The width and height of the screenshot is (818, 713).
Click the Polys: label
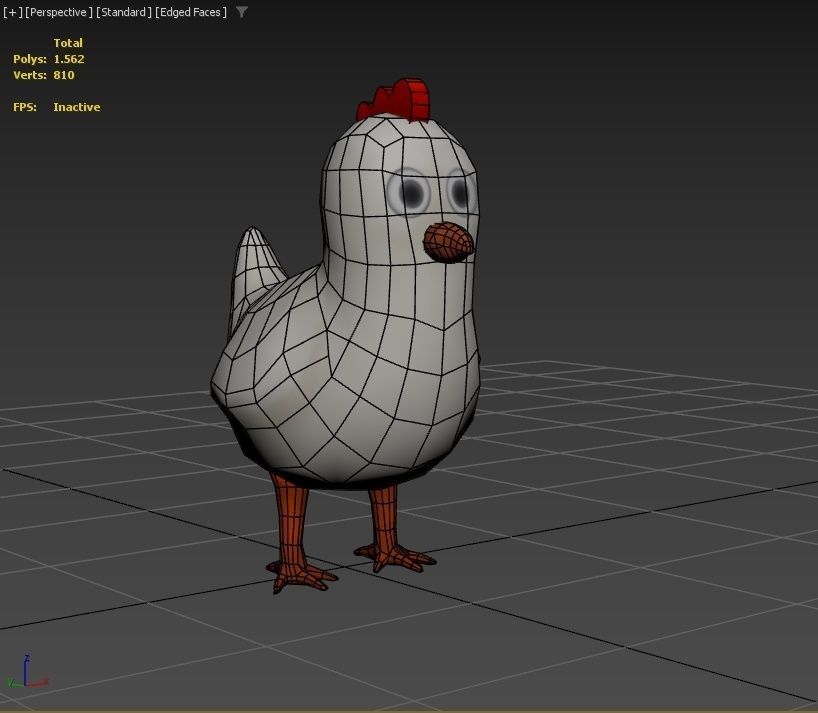pos(30,59)
